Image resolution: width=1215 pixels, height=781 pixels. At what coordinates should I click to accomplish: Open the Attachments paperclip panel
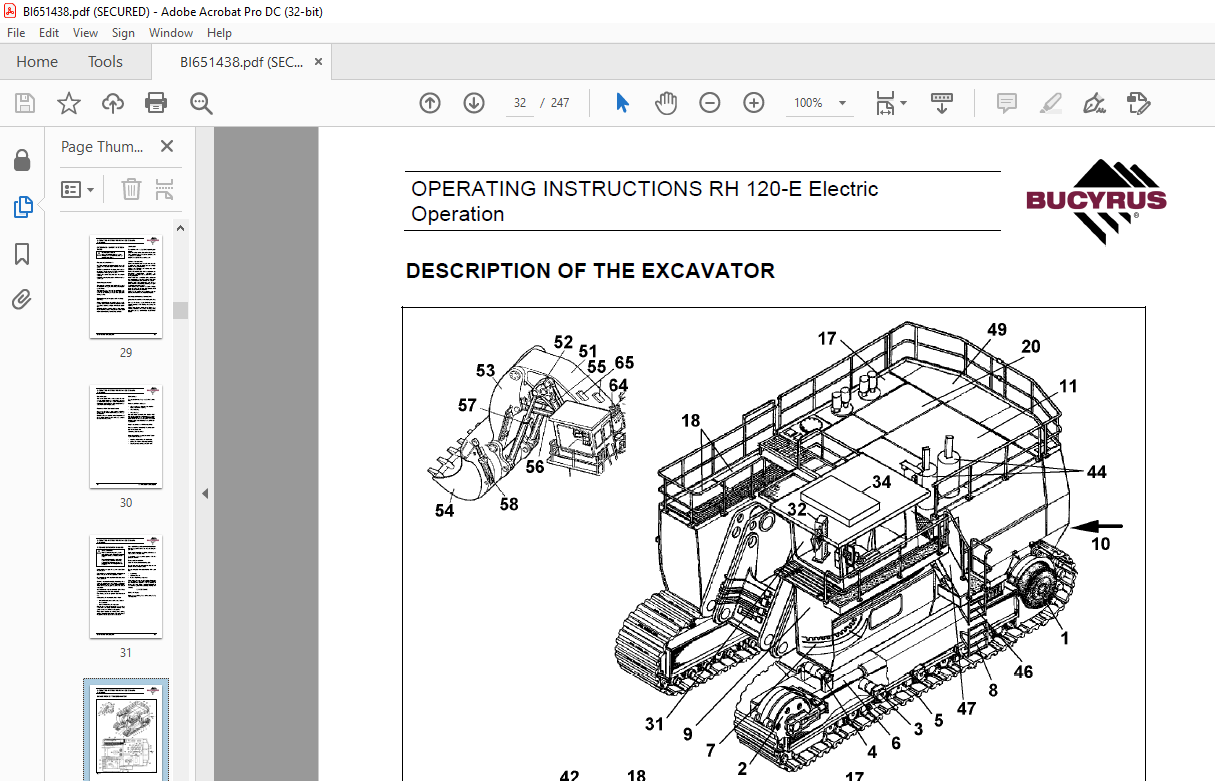coord(22,299)
